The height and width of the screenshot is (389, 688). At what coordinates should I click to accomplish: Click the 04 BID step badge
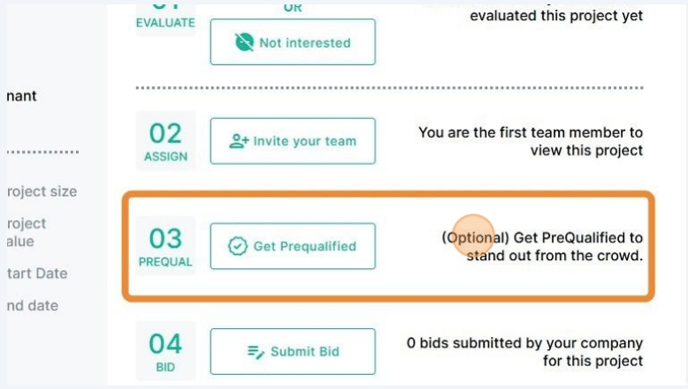pyautogui.click(x=165, y=351)
